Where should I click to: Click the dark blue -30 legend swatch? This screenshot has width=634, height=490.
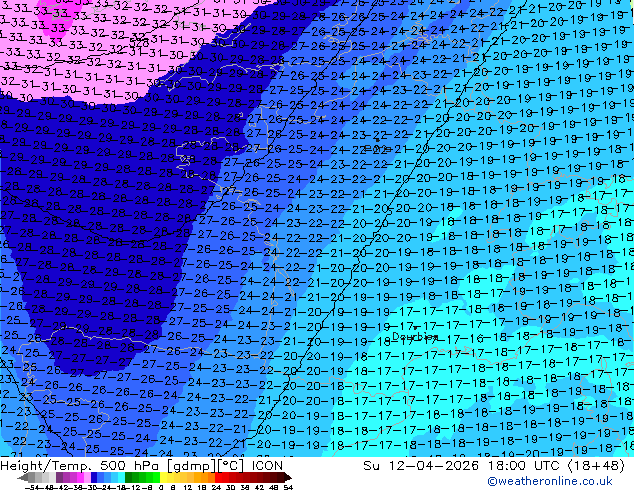pyautogui.click(x=94, y=477)
